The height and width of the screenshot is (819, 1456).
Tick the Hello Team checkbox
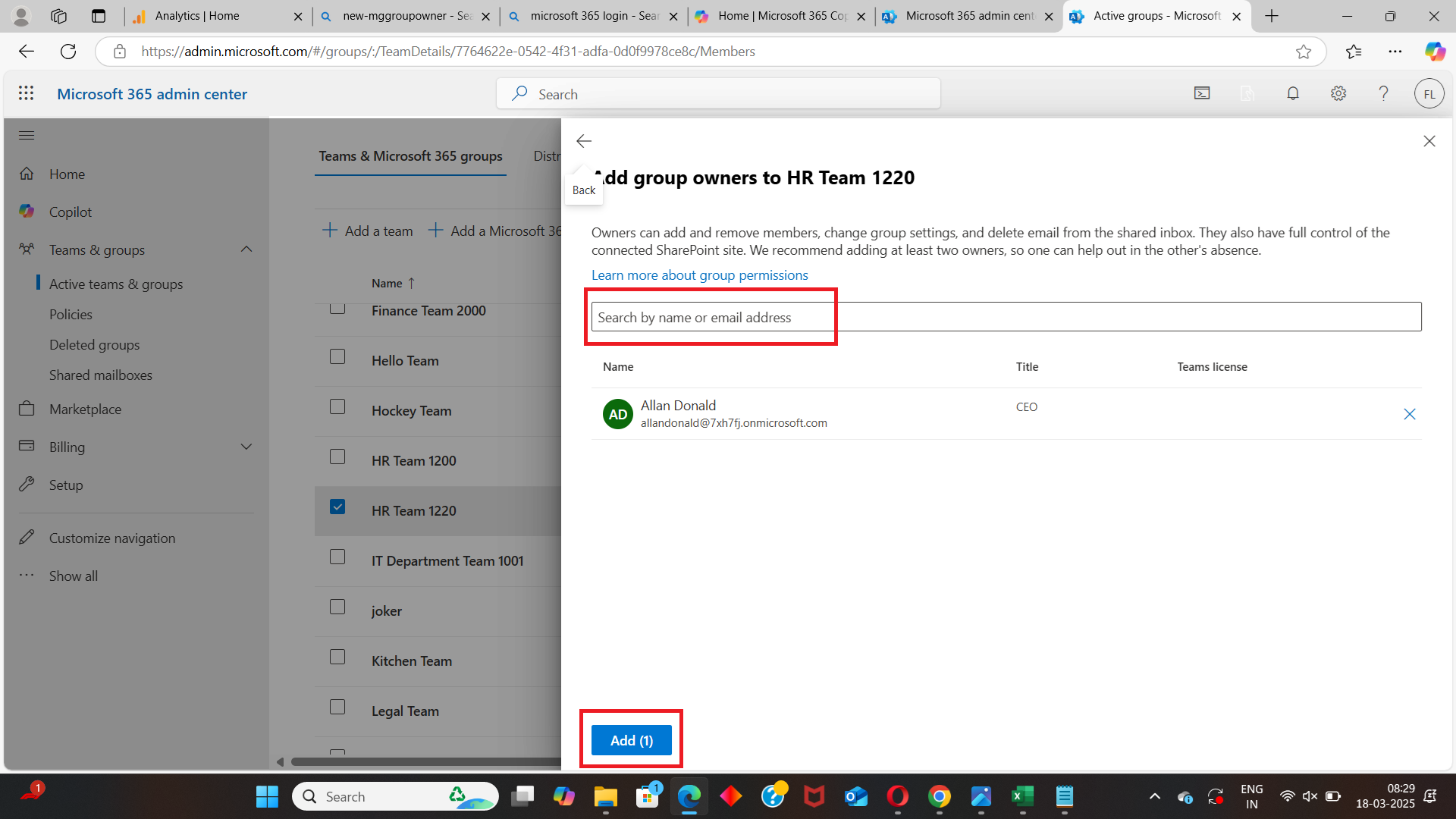(337, 356)
